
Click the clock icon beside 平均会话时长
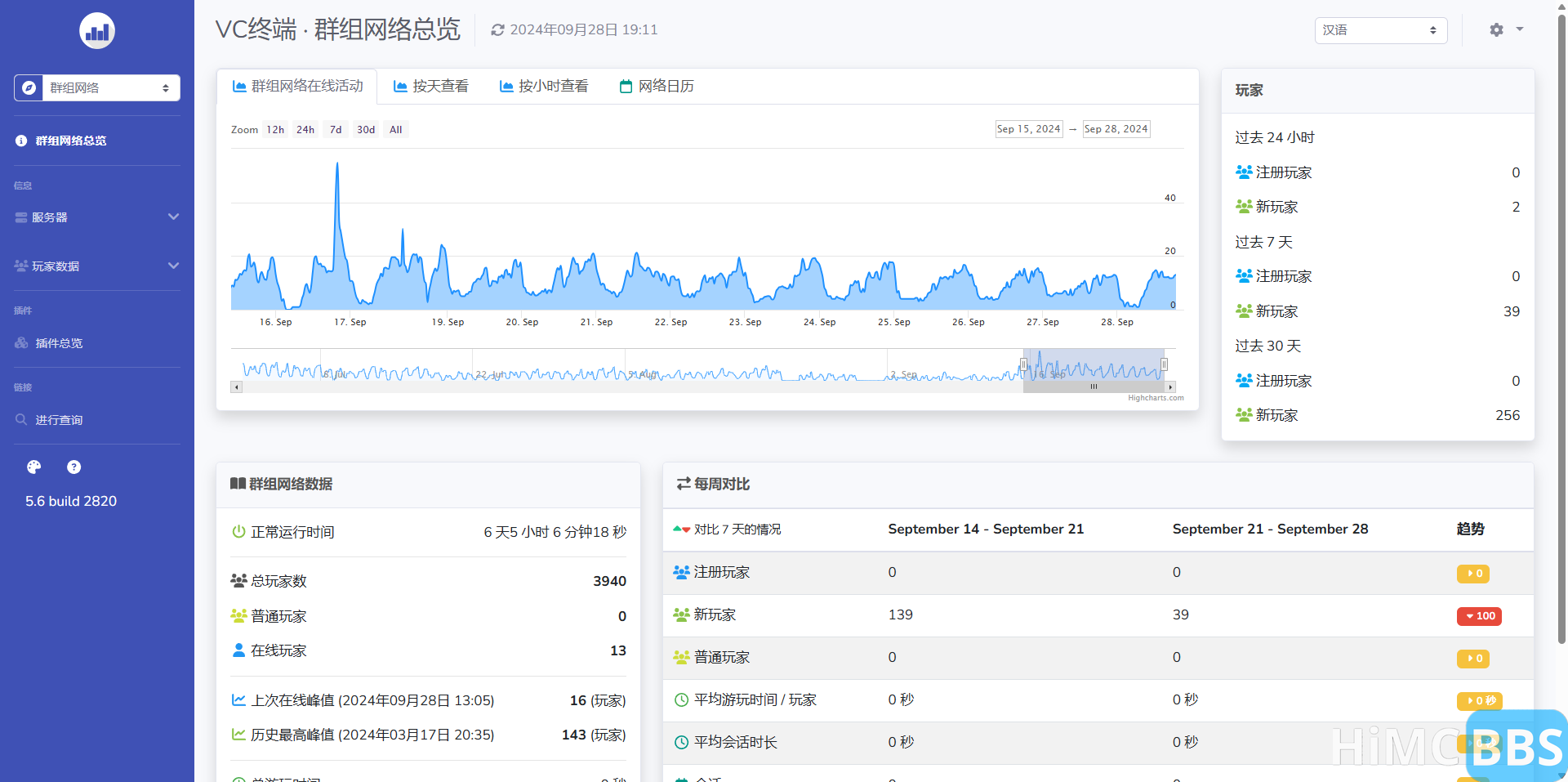681,742
